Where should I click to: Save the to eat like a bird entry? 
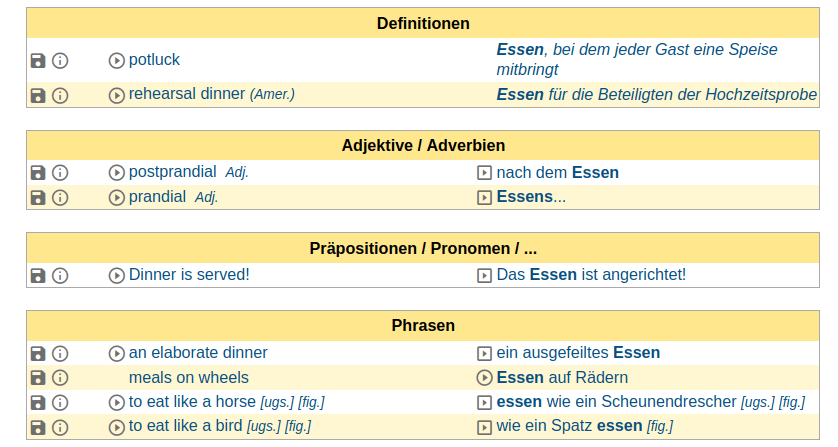coord(38,427)
